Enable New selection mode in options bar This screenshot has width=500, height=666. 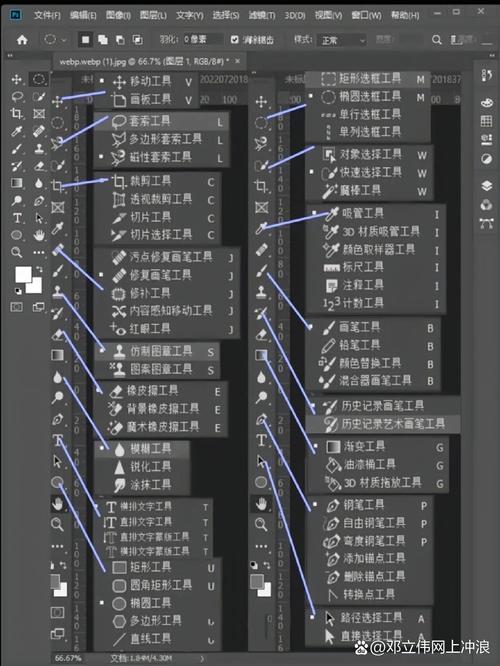(85, 40)
